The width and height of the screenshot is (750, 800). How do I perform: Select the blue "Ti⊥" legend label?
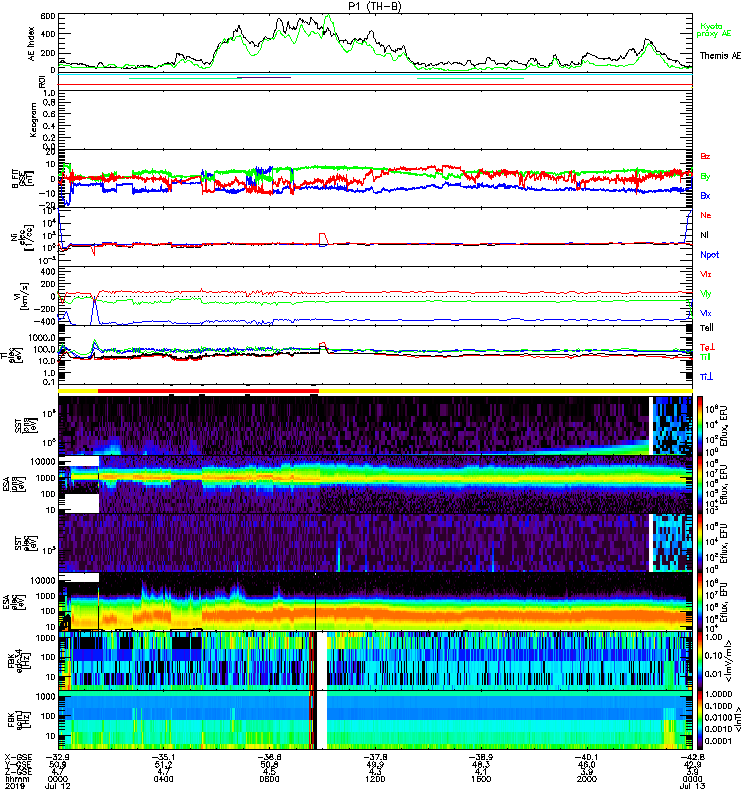click(x=706, y=377)
